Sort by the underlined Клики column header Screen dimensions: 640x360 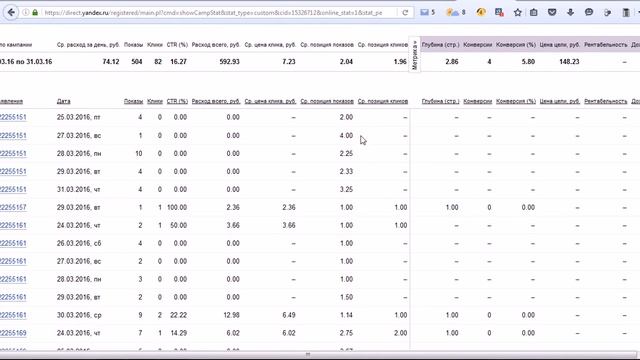155,101
